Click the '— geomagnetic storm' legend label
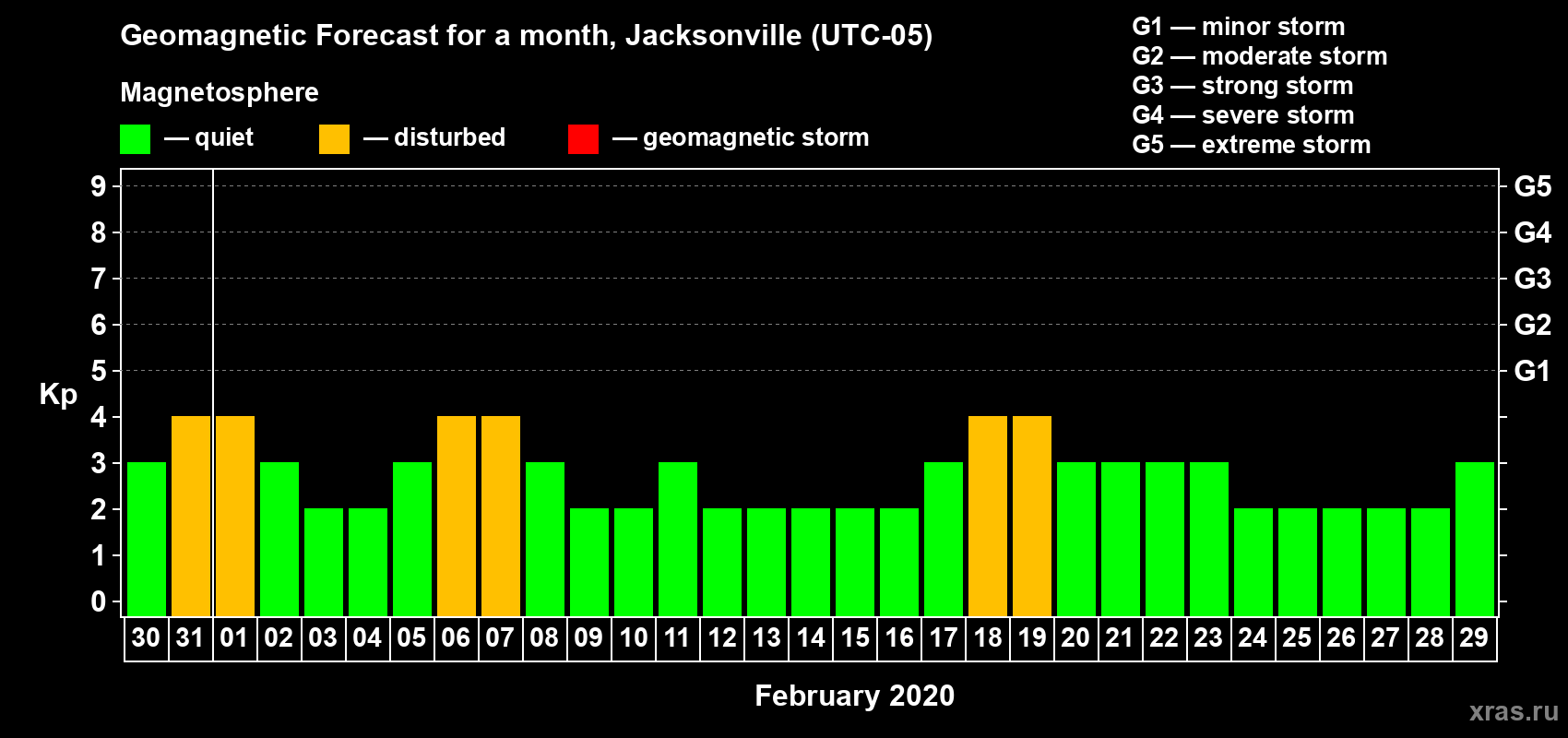 point(741,138)
